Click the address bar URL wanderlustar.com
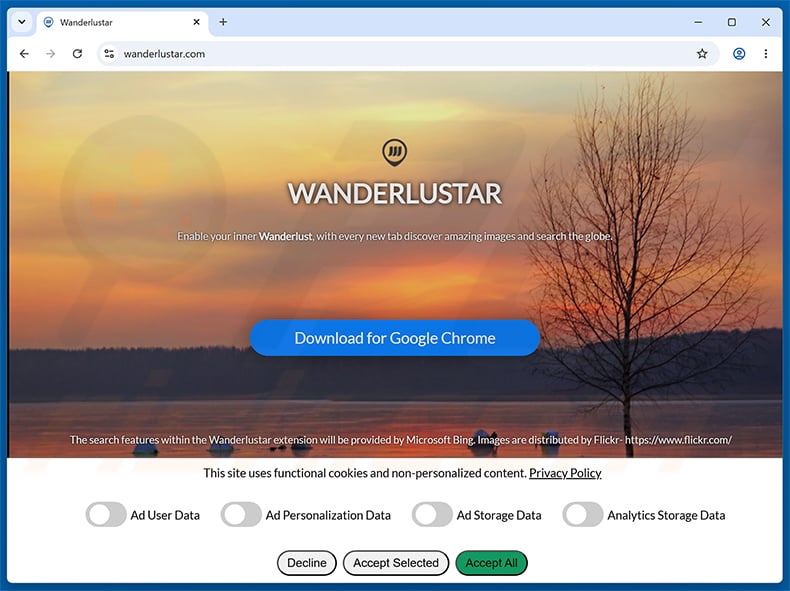Screen dimensions: 790x591 click(164, 54)
